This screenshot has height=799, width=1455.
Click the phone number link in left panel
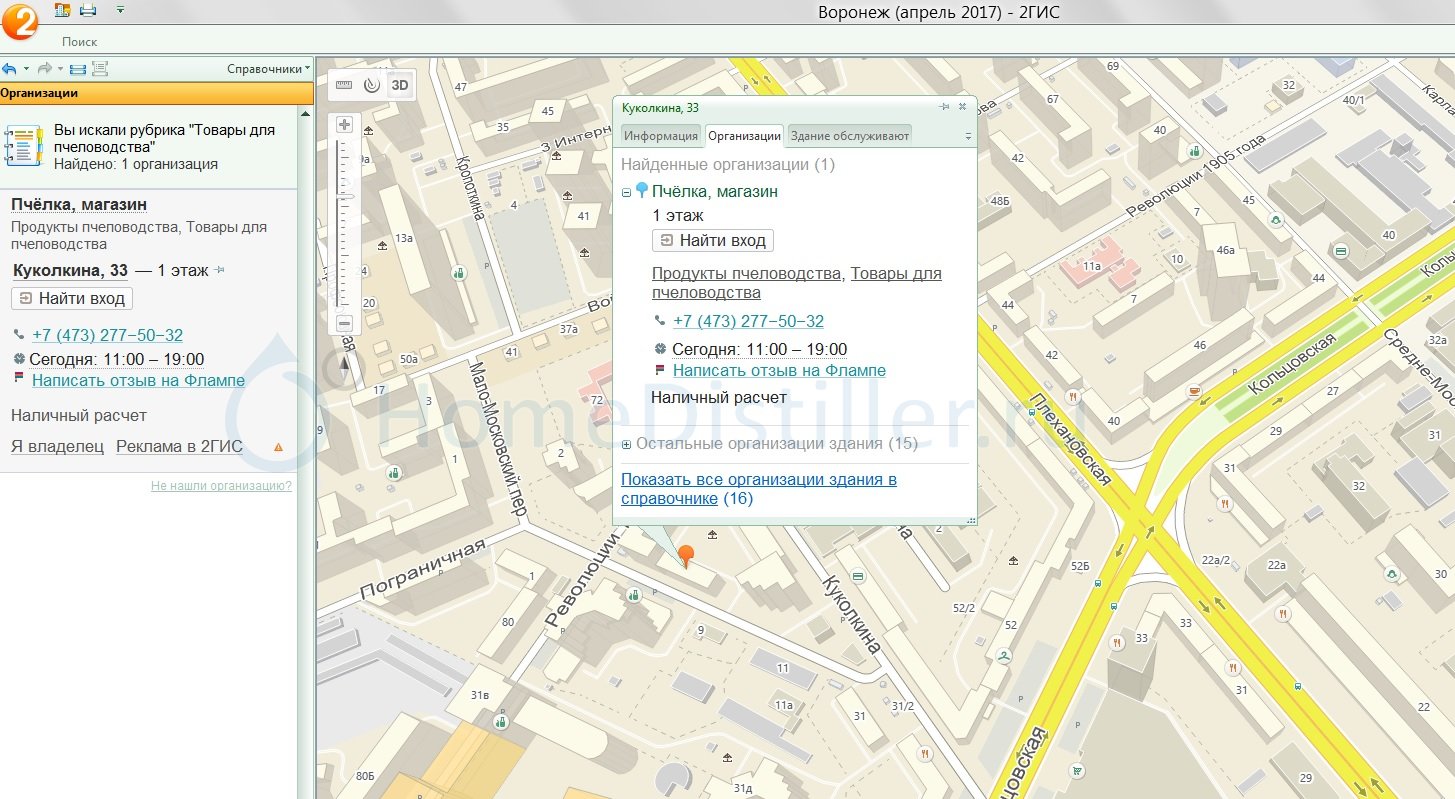pos(108,336)
